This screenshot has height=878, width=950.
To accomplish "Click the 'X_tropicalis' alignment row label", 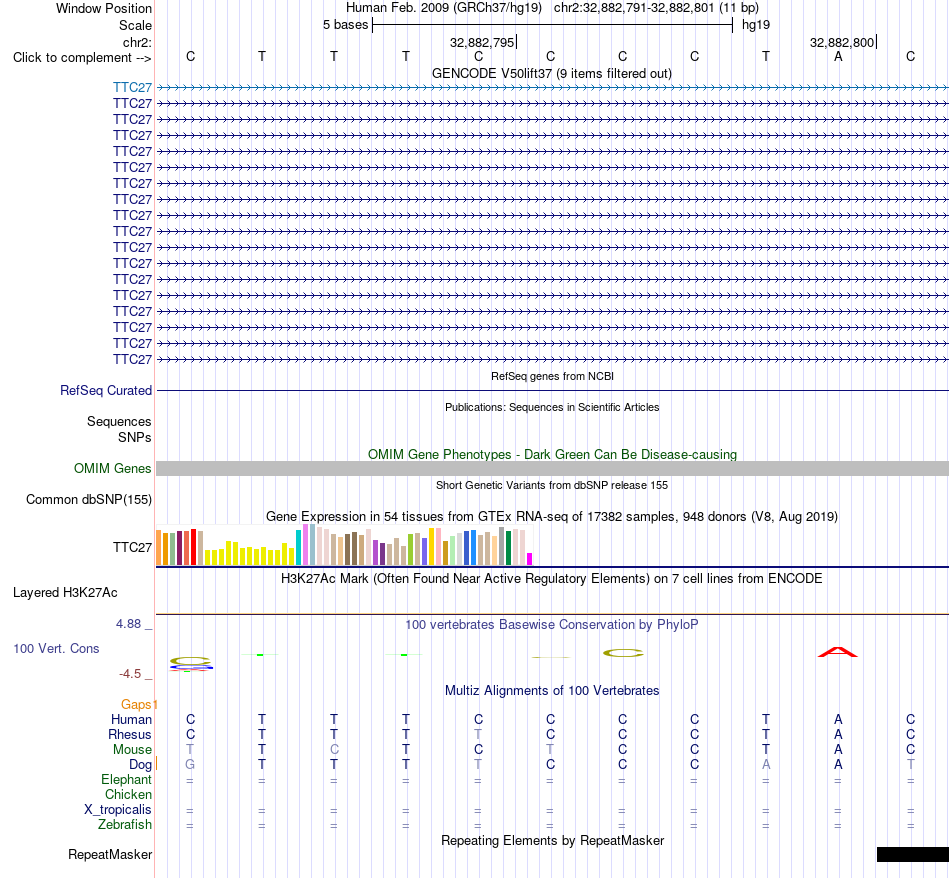I will point(118,810).
